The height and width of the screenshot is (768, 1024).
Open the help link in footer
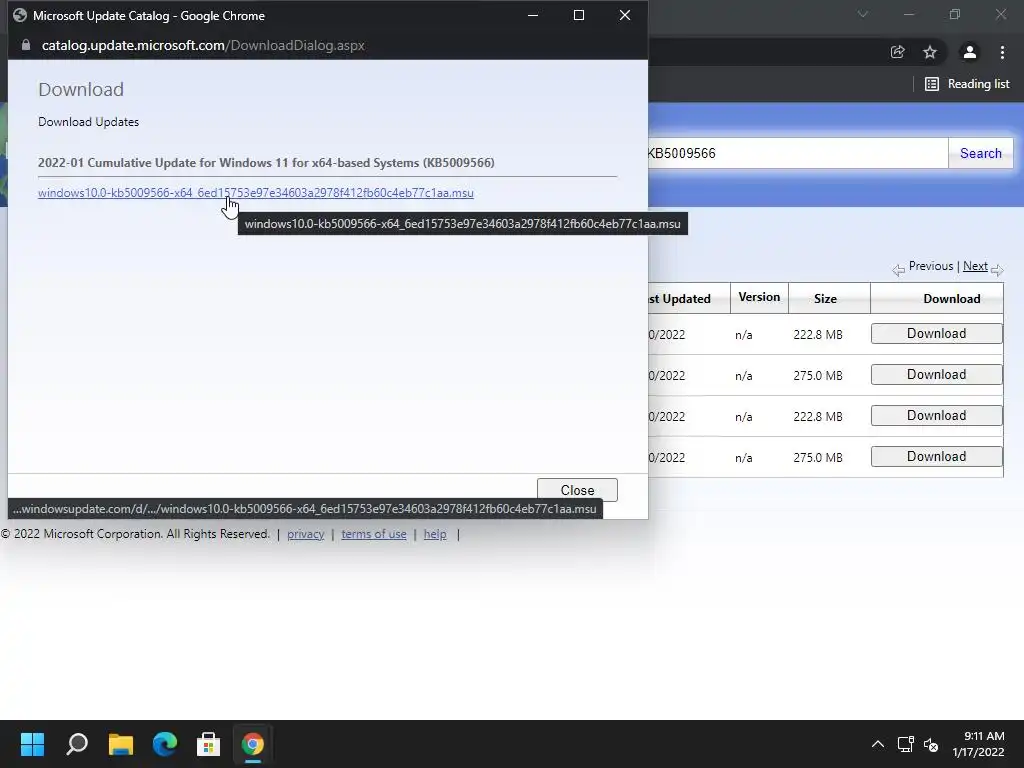point(435,534)
